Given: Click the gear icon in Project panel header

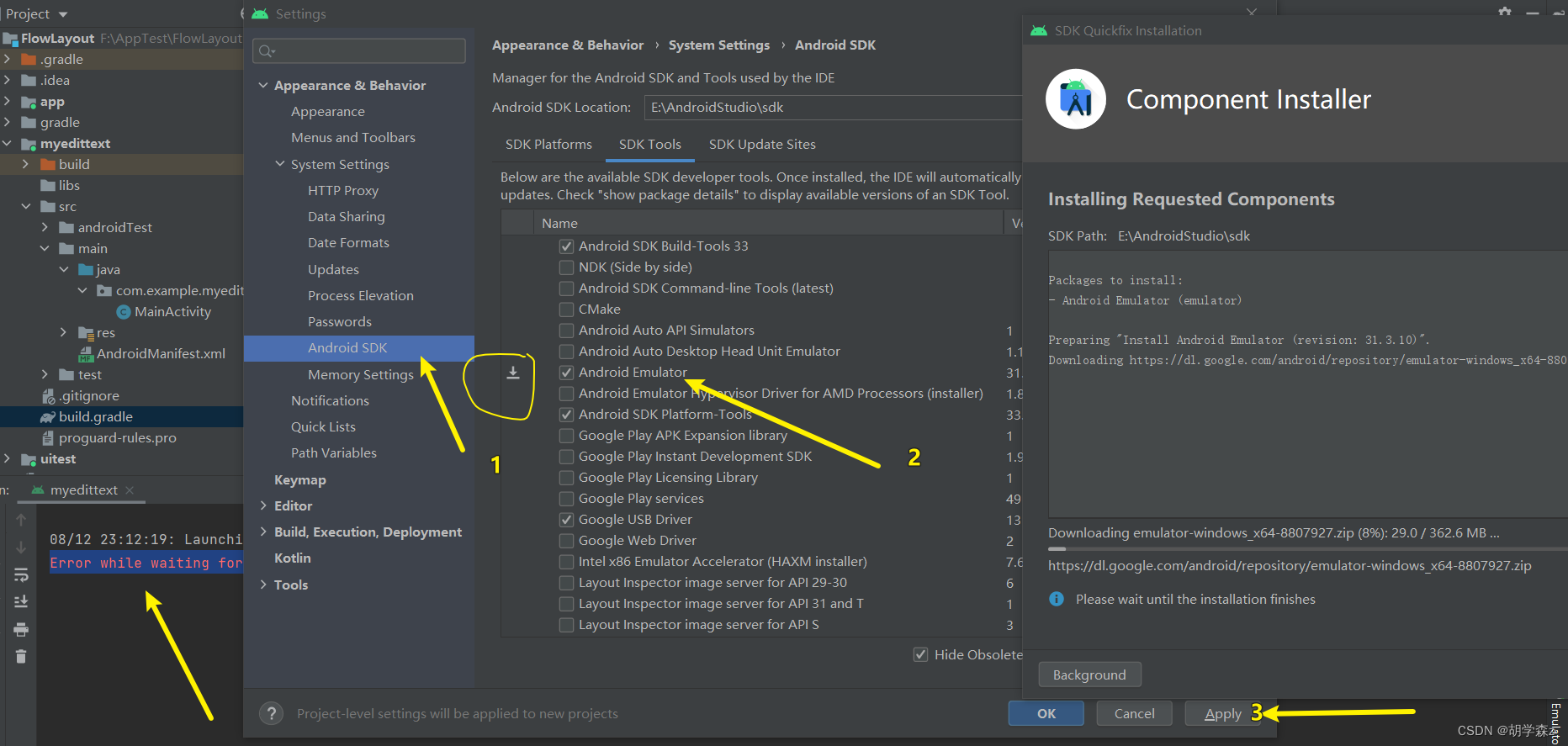Looking at the screenshot, I should [x=1505, y=12].
